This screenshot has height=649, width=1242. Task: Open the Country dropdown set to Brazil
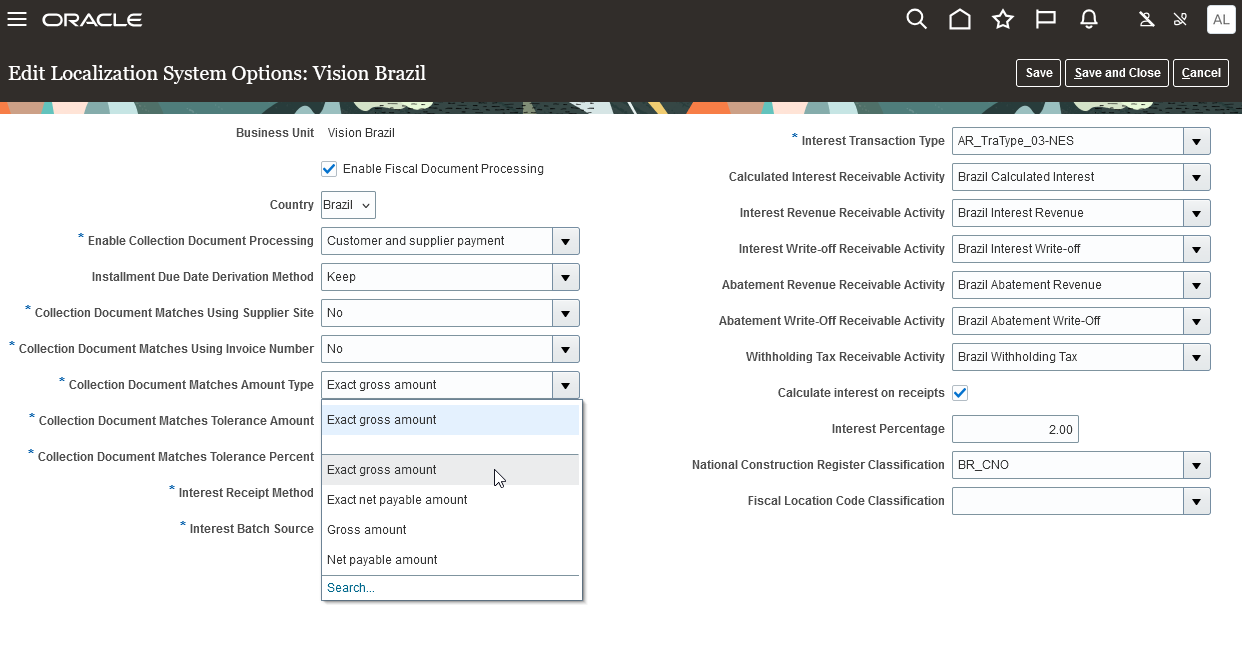(x=348, y=205)
